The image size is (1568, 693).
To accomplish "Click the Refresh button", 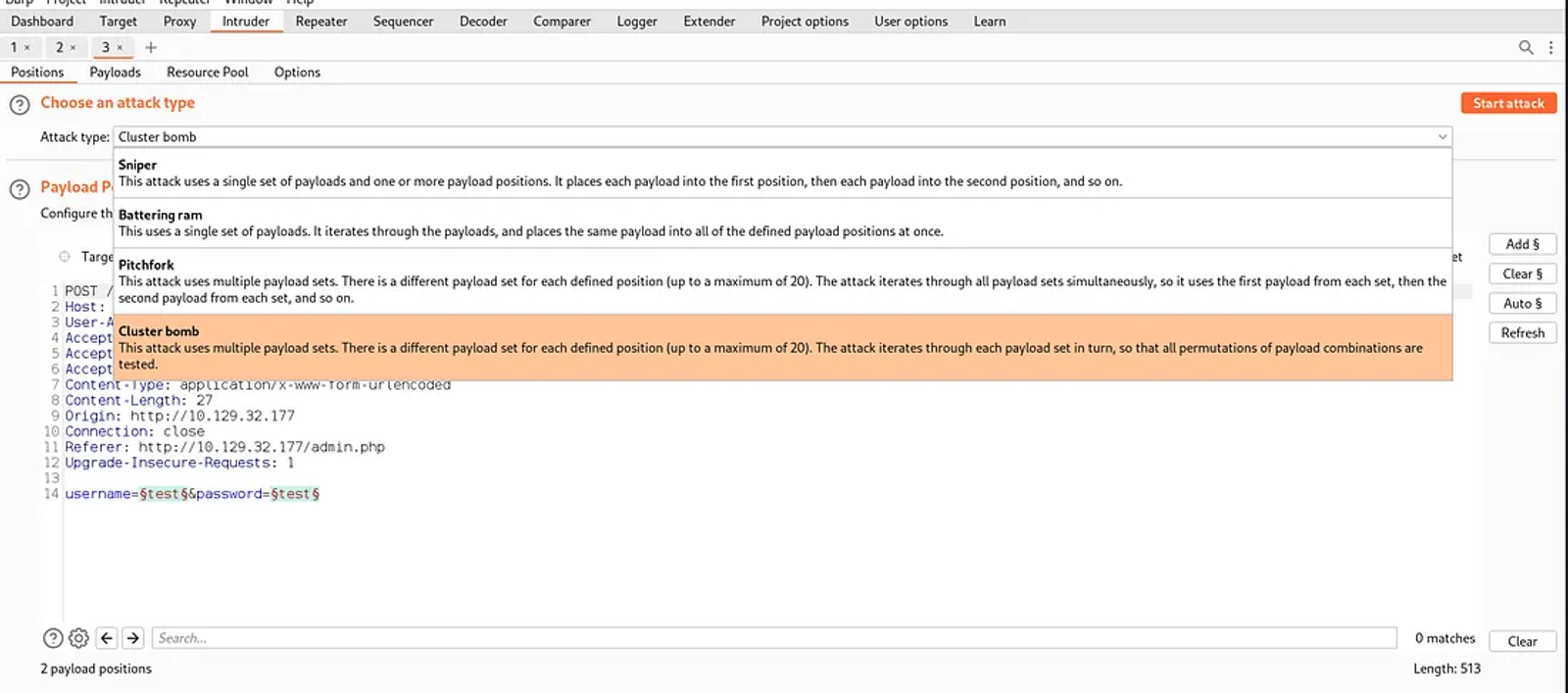I will [x=1523, y=333].
